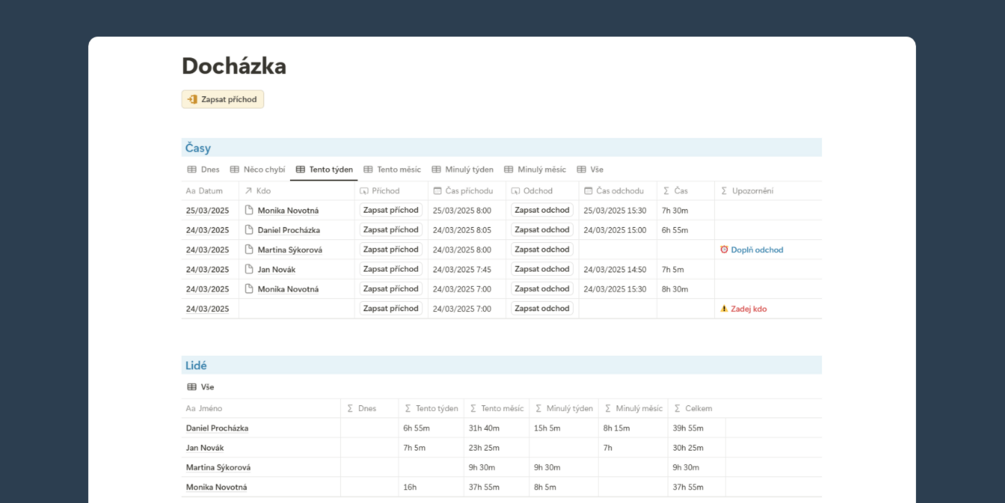This screenshot has width=1005, height=503.
Task: Click the Čas příchodu column header
Action: click(x=467, y=191)
